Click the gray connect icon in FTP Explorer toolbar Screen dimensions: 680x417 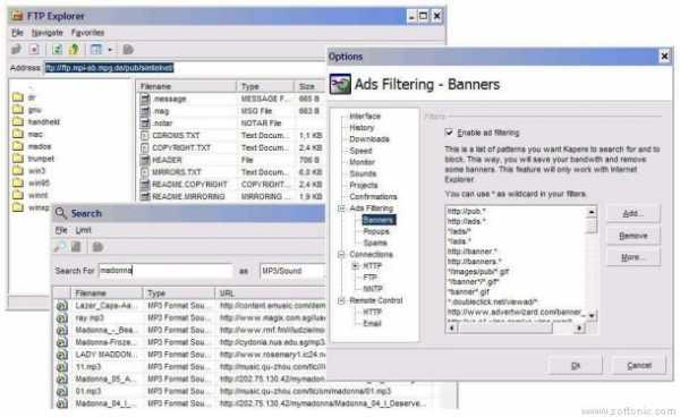coord(16,49)
